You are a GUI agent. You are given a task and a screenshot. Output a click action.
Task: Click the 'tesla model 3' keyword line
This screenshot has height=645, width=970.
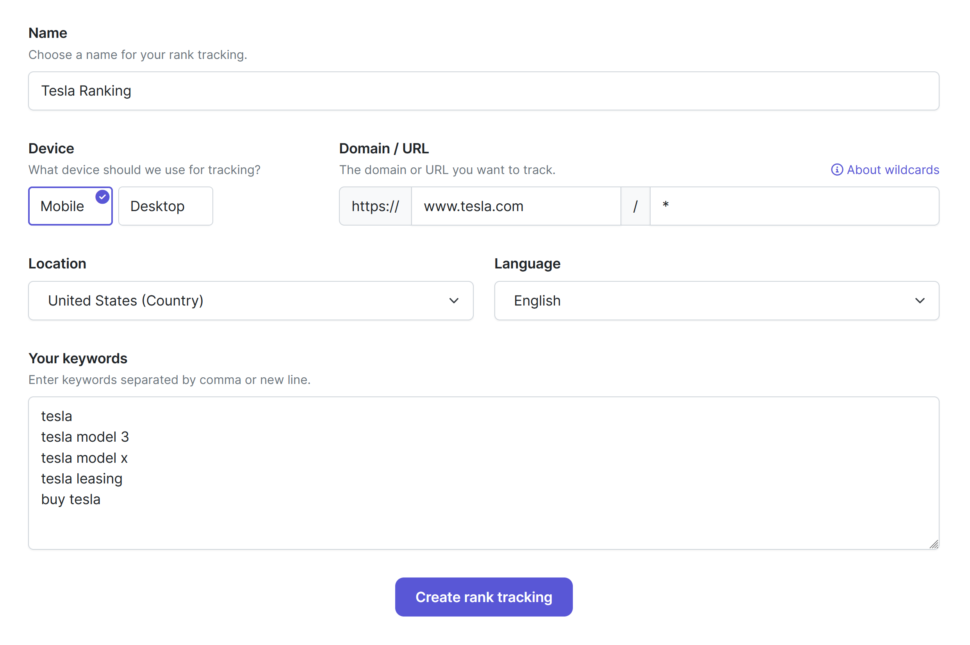coord(85,437)
